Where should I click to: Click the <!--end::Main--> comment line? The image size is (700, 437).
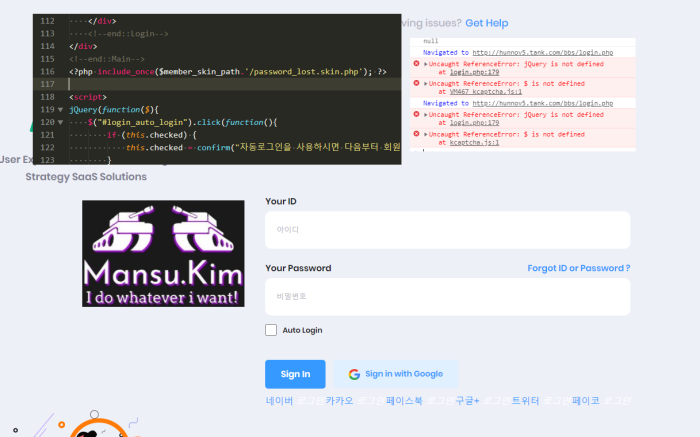coord(107,59)
